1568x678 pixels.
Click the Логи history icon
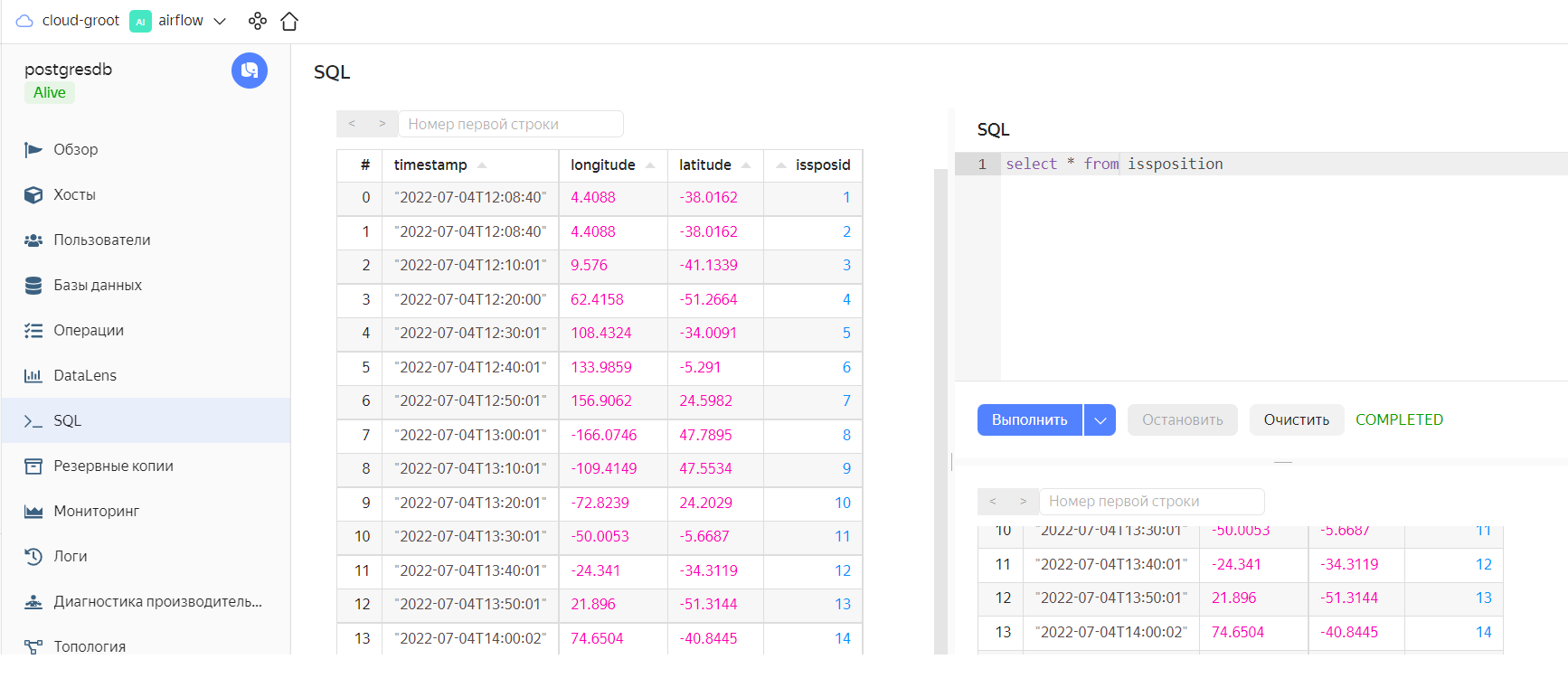coord(33,556)
